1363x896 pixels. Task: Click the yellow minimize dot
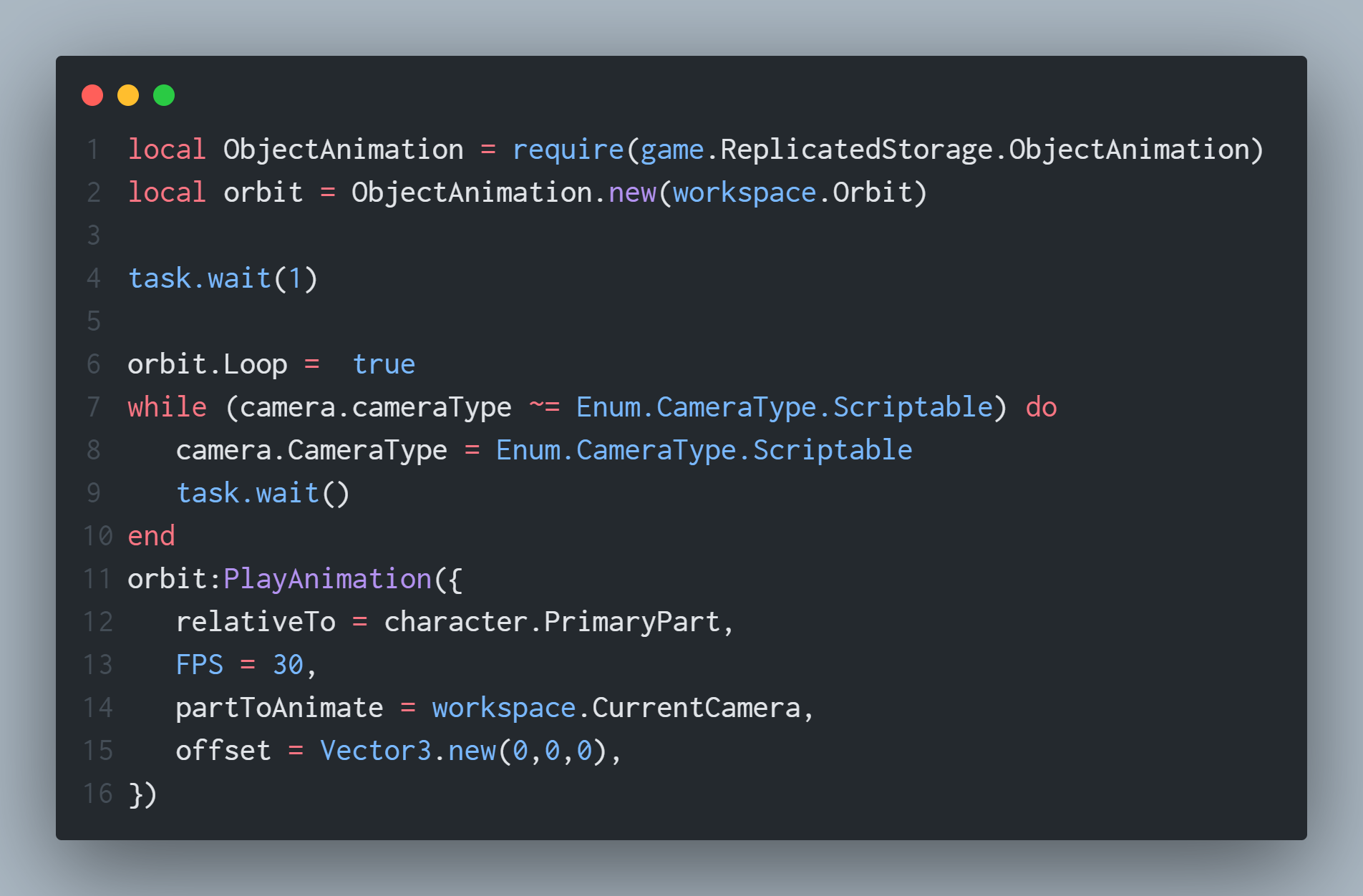(128, 95)
